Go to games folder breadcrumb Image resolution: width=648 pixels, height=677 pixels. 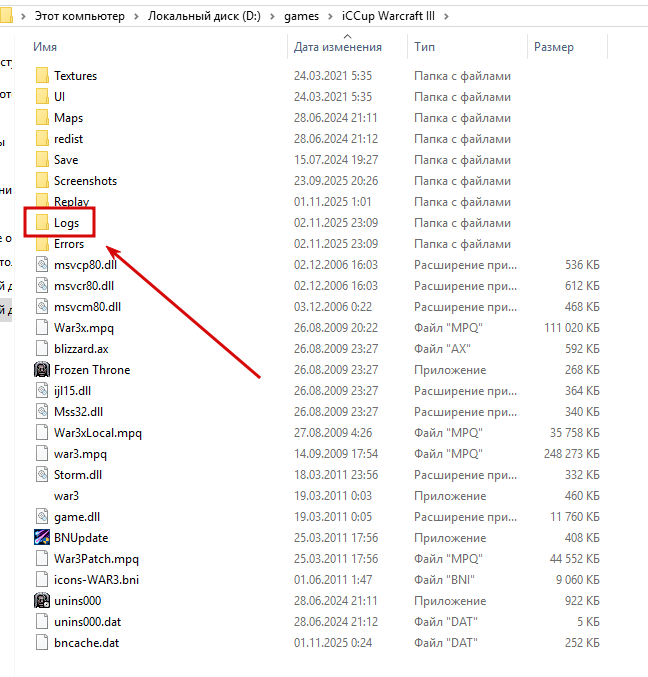pyautogui.click(x=301, y=16)
